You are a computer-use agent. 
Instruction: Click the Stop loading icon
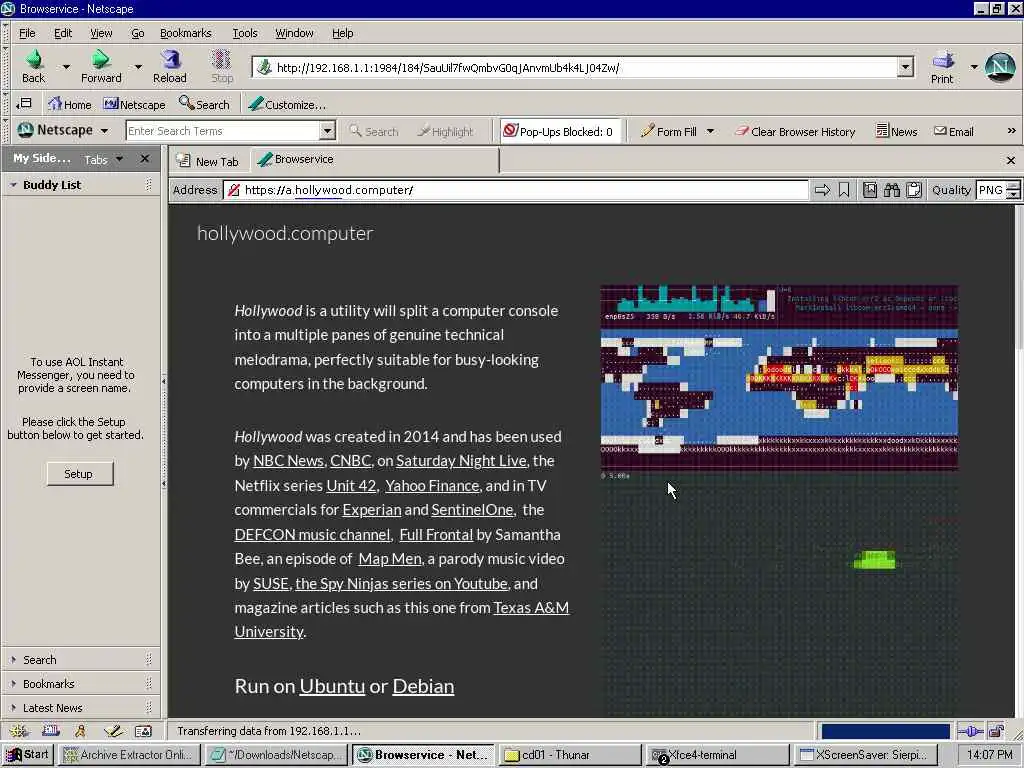coord(221,60)
